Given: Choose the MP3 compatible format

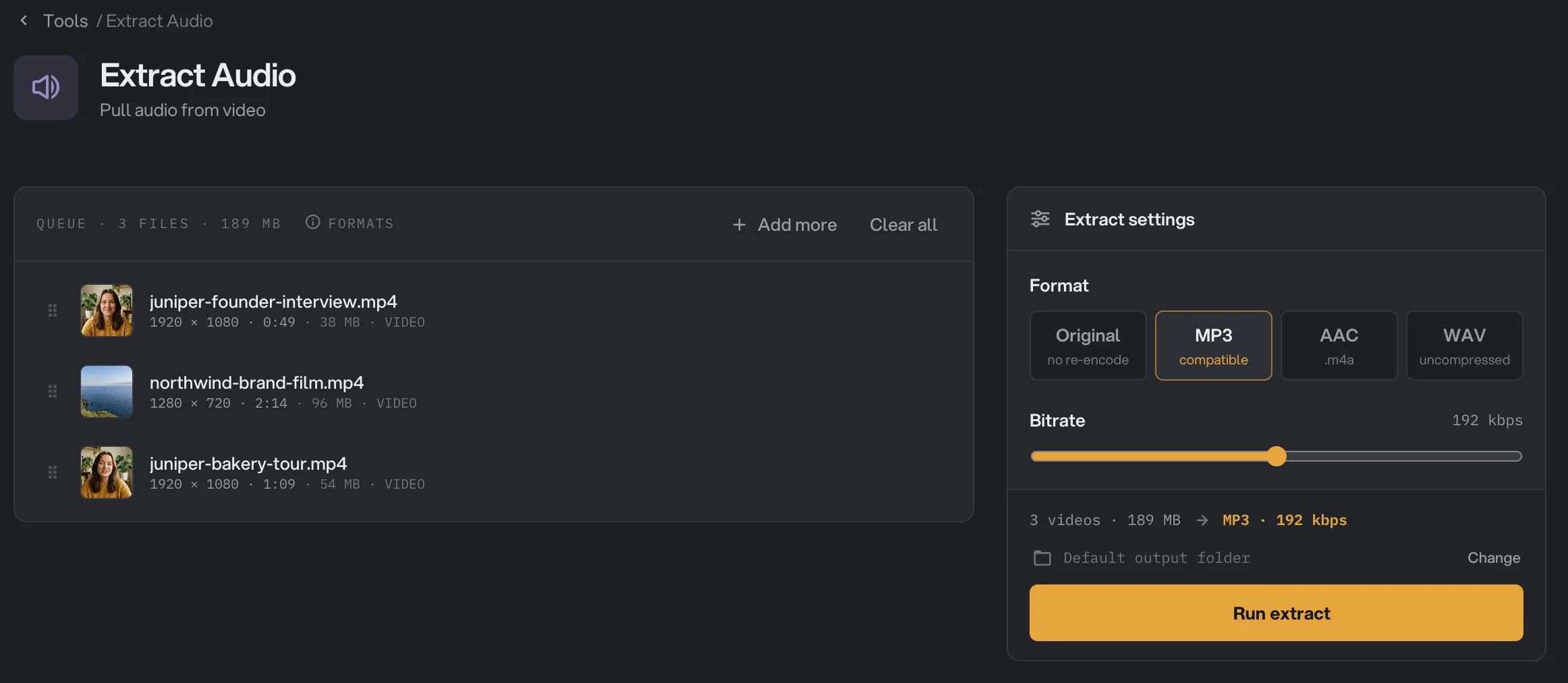Looking at the screenshot, I should coord(1213,346).
